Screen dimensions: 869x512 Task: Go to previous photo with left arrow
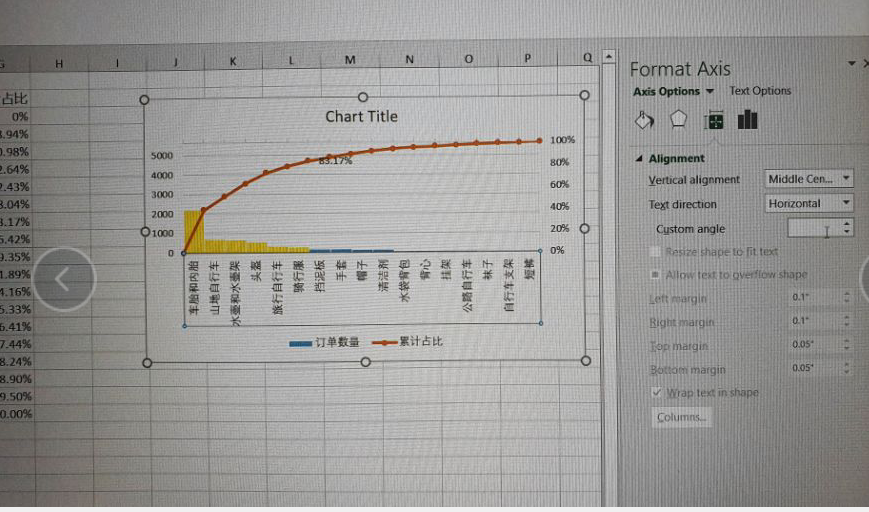pos(64,279)
